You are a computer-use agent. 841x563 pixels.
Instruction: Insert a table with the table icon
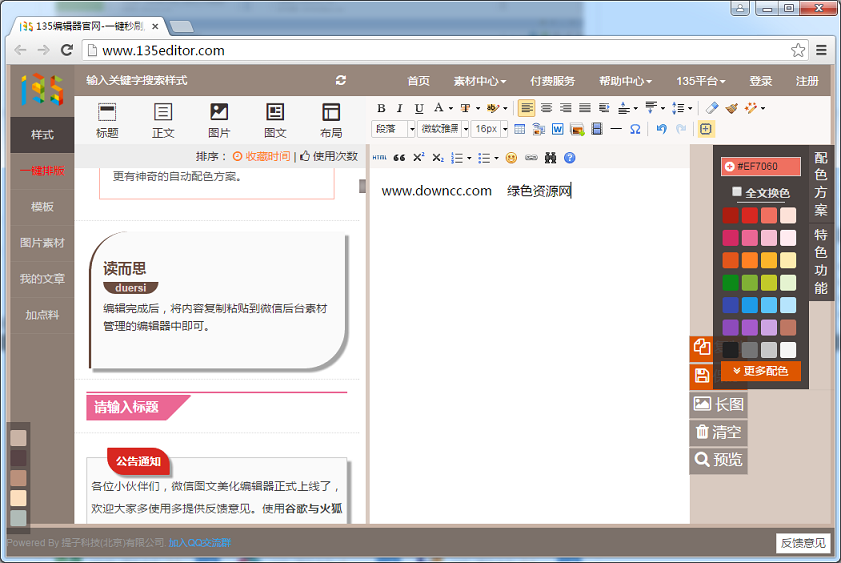(x=519, y=129)
